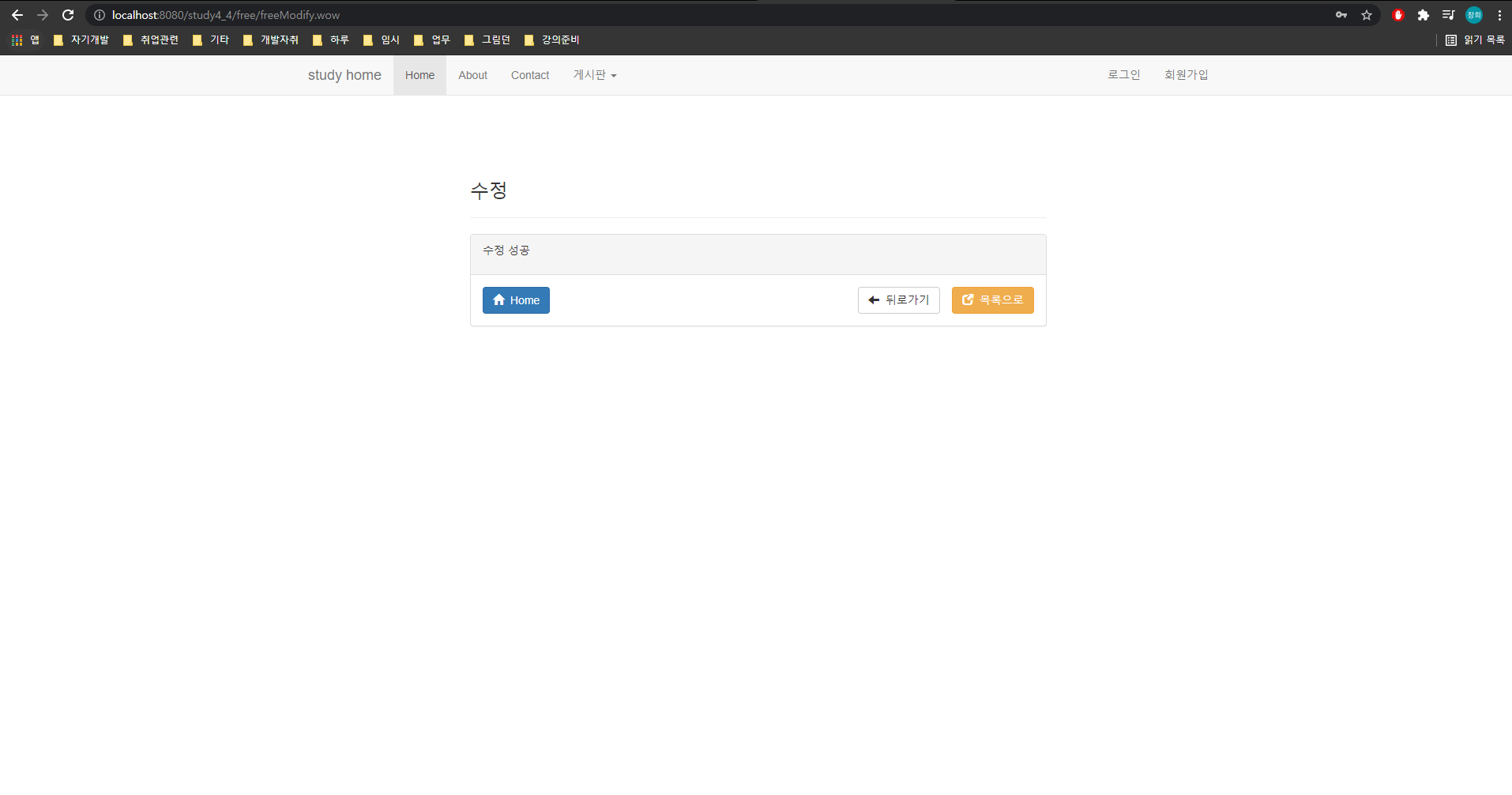Screen dimensions: 1512x795
Task: Click the 수정 page heading
Action: pos(488,190)
